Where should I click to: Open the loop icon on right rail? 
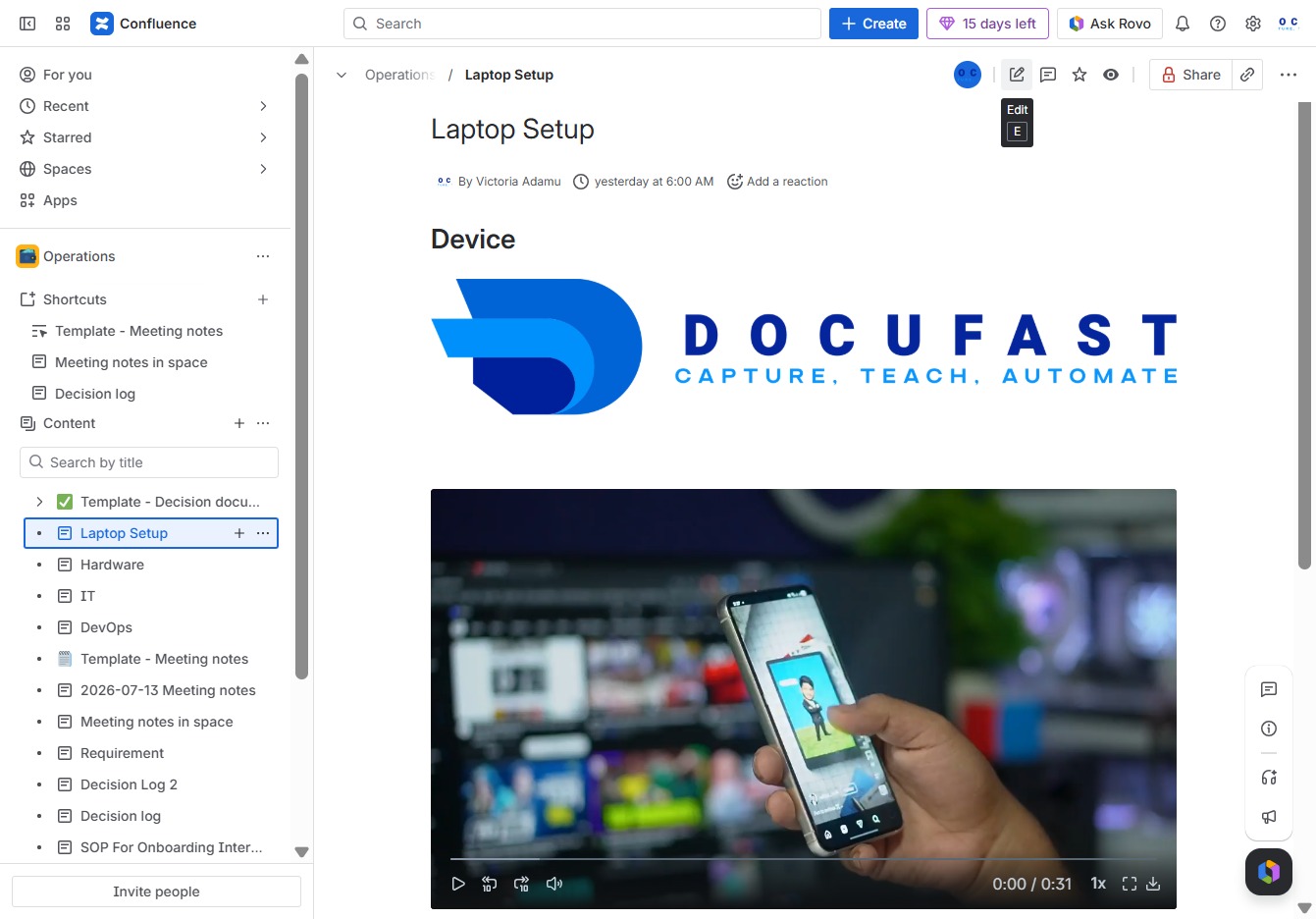click(x=1269, y=778)
